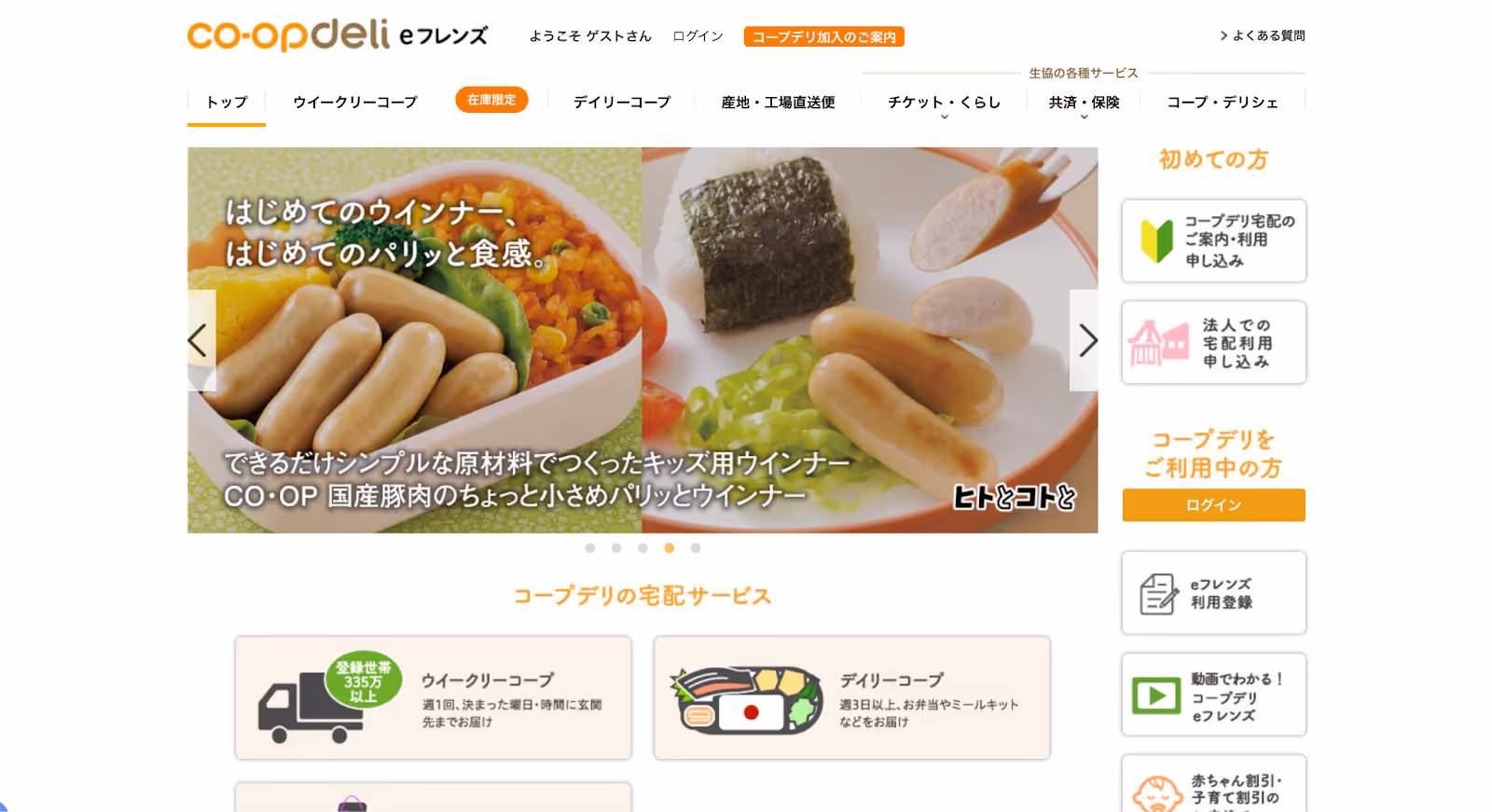Click the bento box icon for デイリーコープ
The width and height of the screenshot is (1492, 812).
(x=747, y=700)
